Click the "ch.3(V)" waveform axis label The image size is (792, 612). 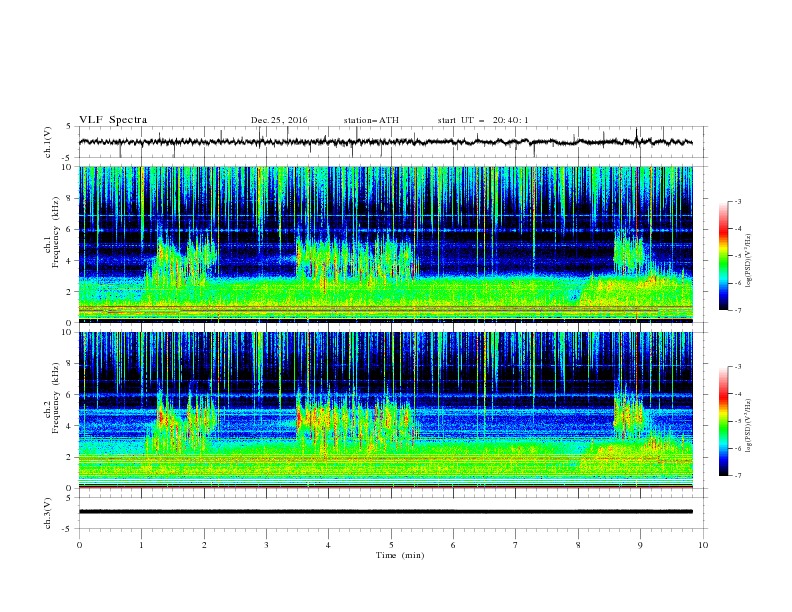point(48,513)
